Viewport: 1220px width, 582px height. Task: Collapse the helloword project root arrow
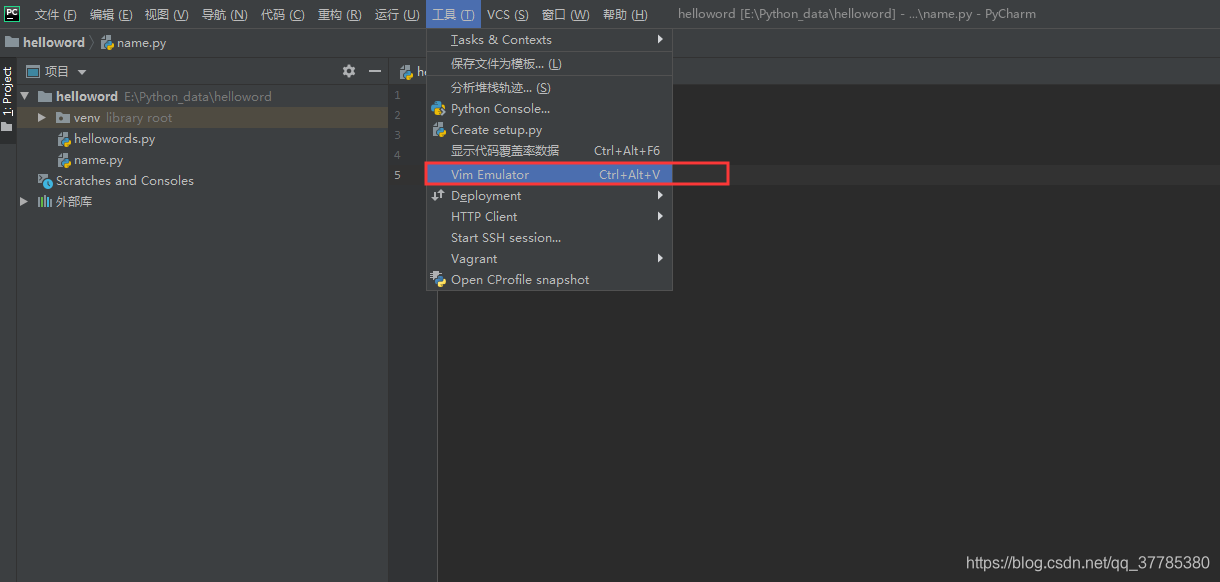tap(25, 97)
